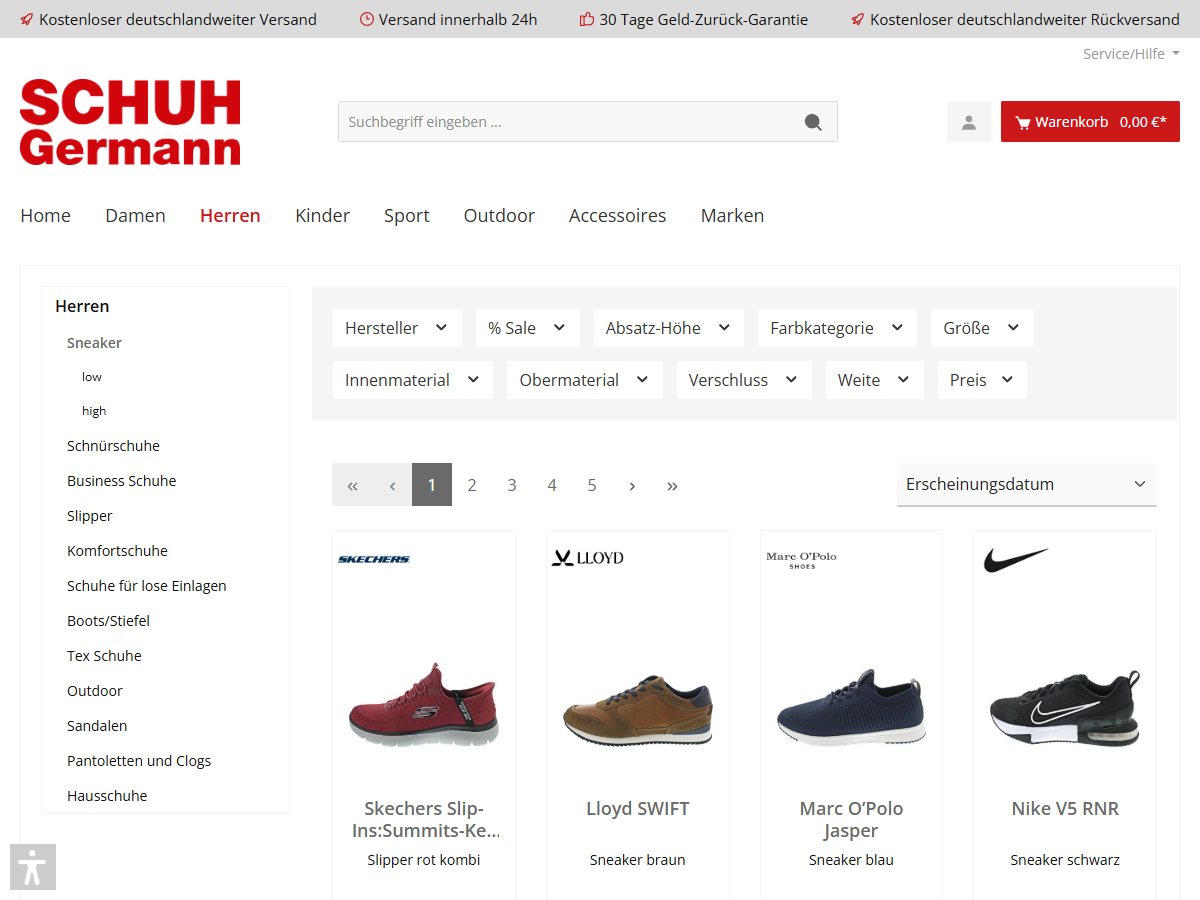The height and width of the screenshot is (900, 1200).
Task: Open Sandalen sidebar category
Action: [97, 726]
